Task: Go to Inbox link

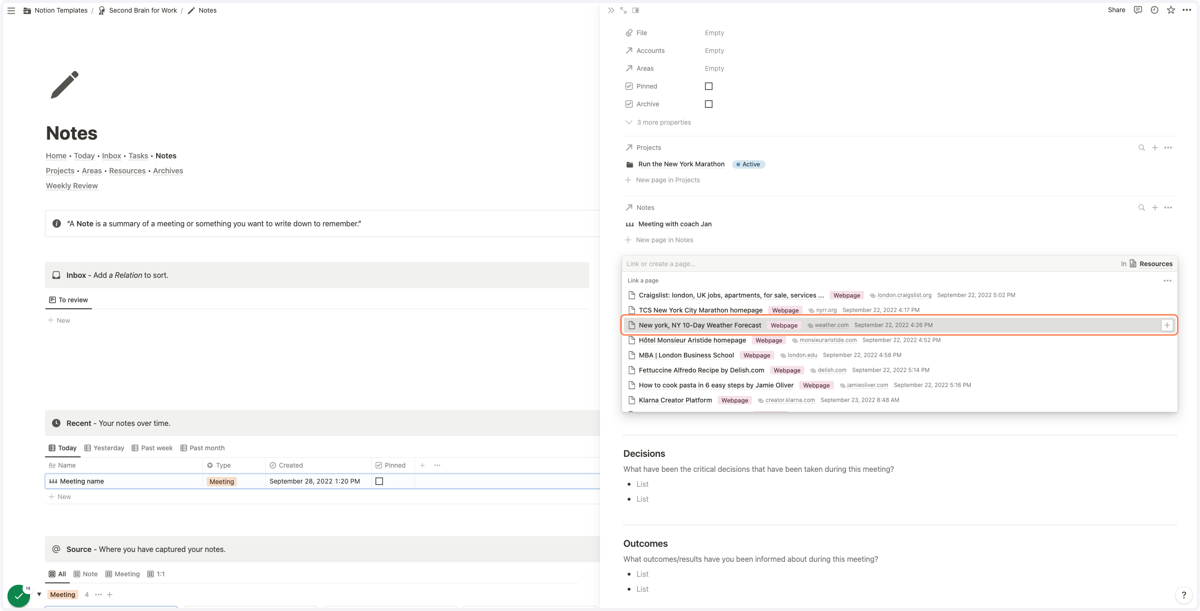Action: (x=111, y=156)
